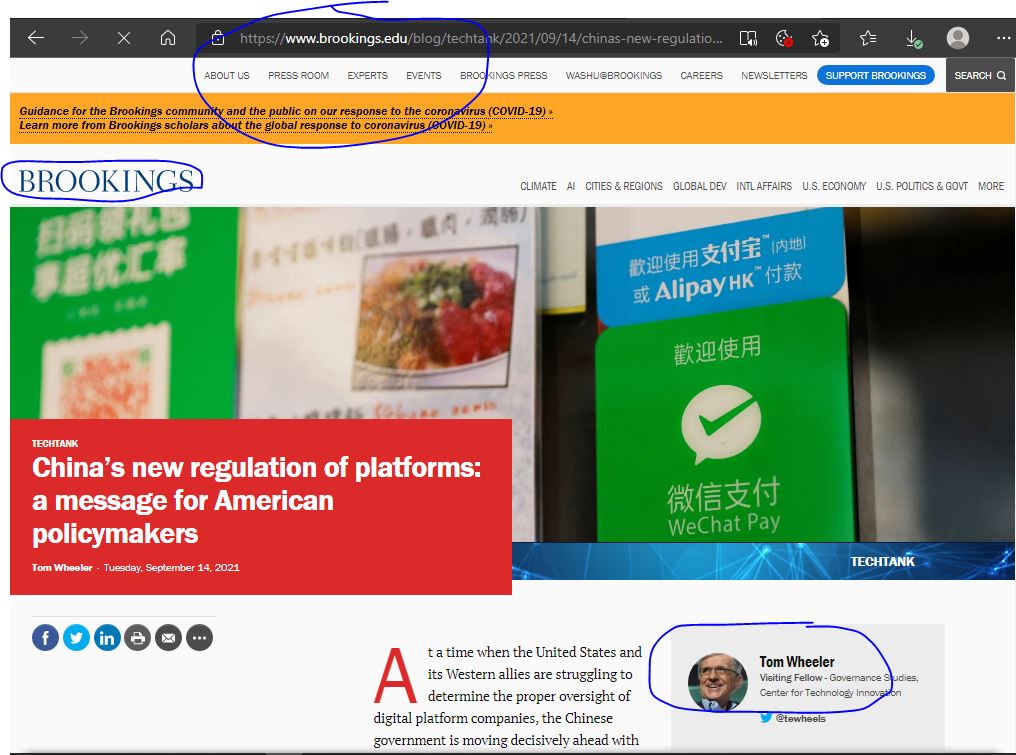The height and width of the screenshot is (755, 1016).
Task: Open the browser settings ellipsis menu
Action: click(x=1003, y=38)
